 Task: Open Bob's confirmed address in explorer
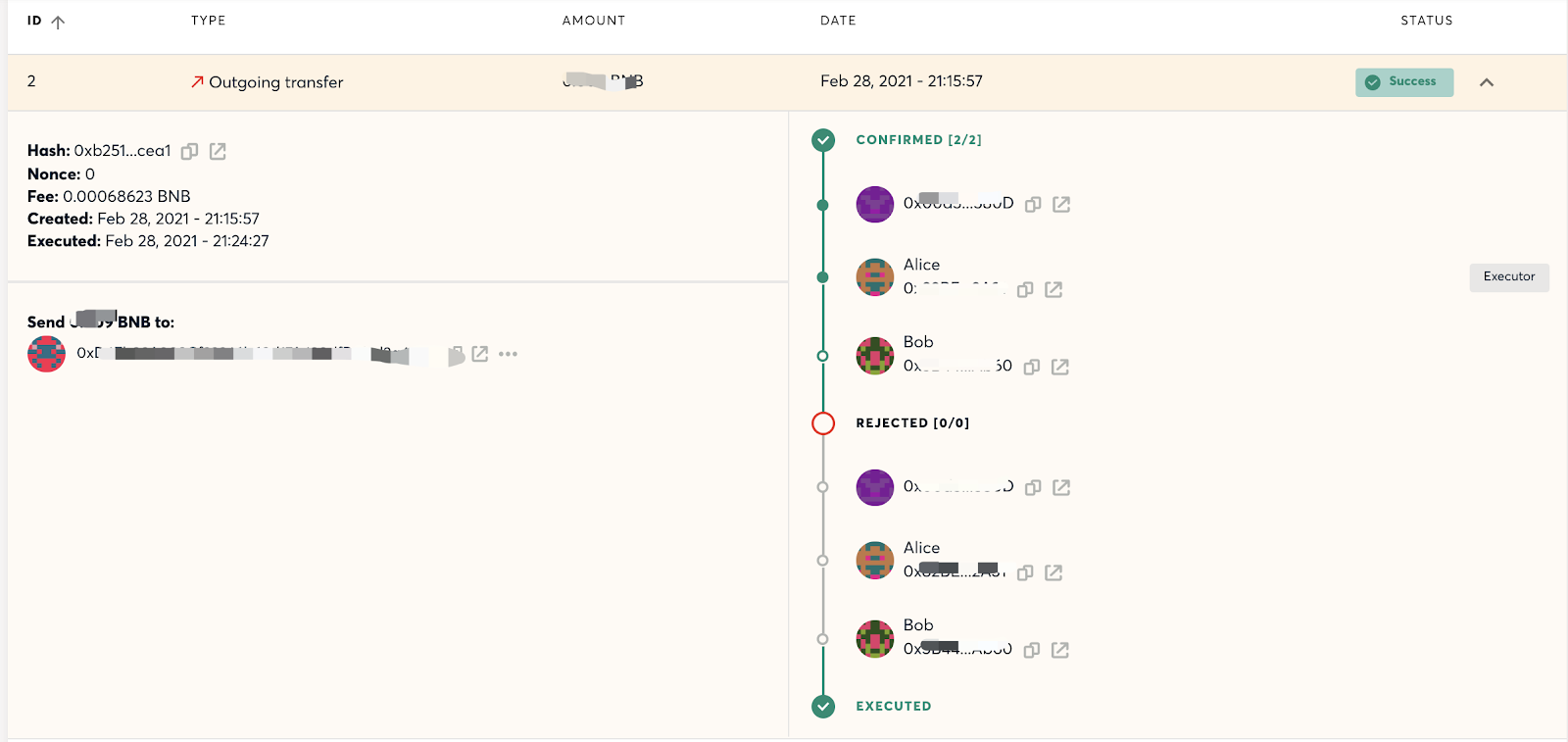[x=1060, y=367]
